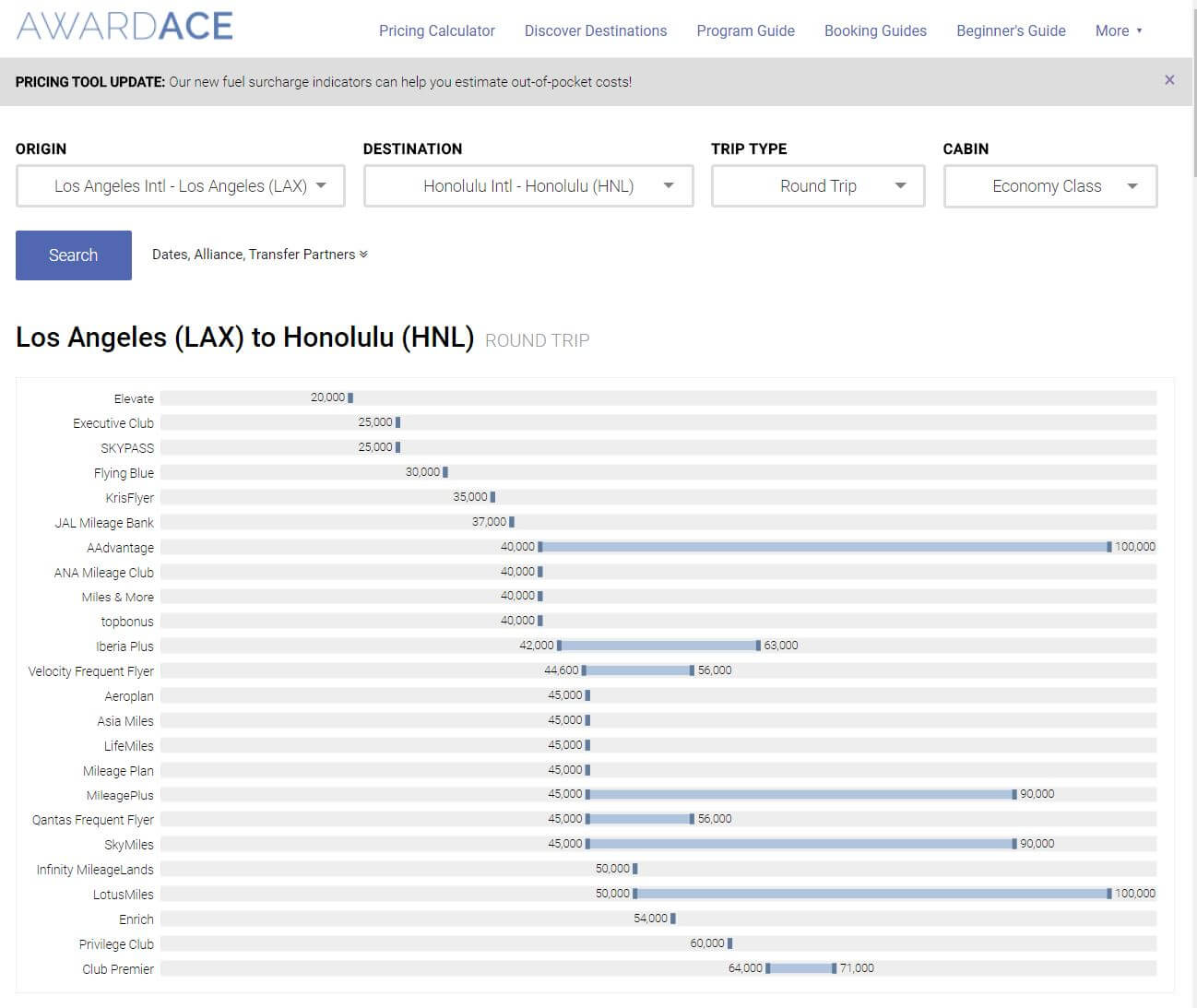This screenshot has height=1008, width=1197.
Task: Select the SkyMiles label
Action: [129, 846]
